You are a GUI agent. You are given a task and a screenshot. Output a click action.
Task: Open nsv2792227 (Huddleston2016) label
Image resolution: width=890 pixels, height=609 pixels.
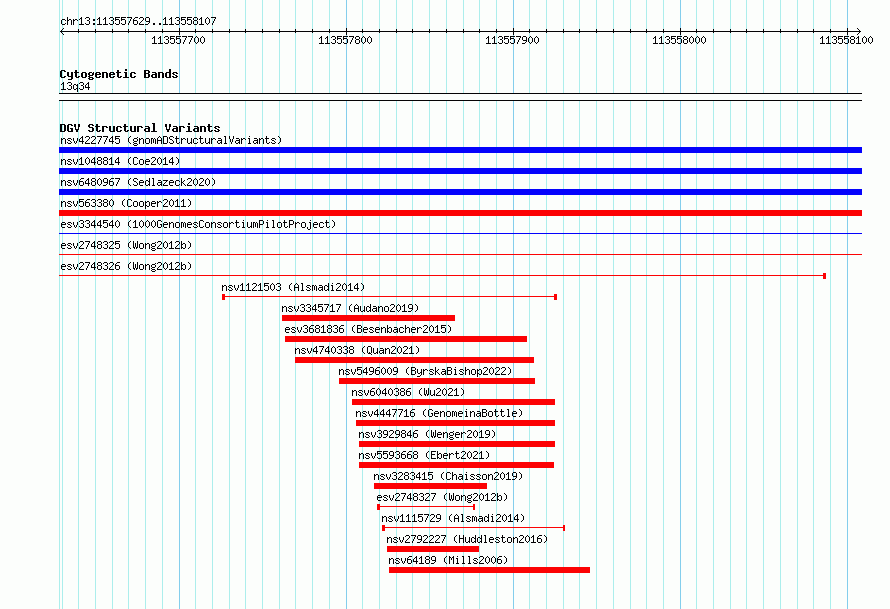[467, 539]
